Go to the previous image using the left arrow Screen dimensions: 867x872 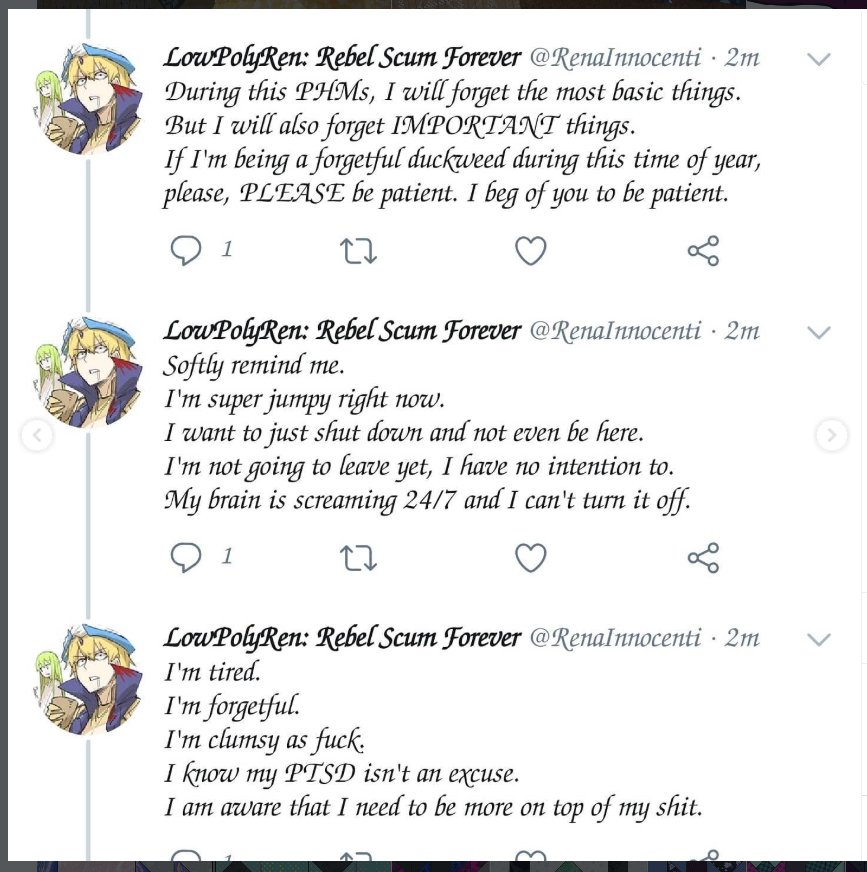37,435
